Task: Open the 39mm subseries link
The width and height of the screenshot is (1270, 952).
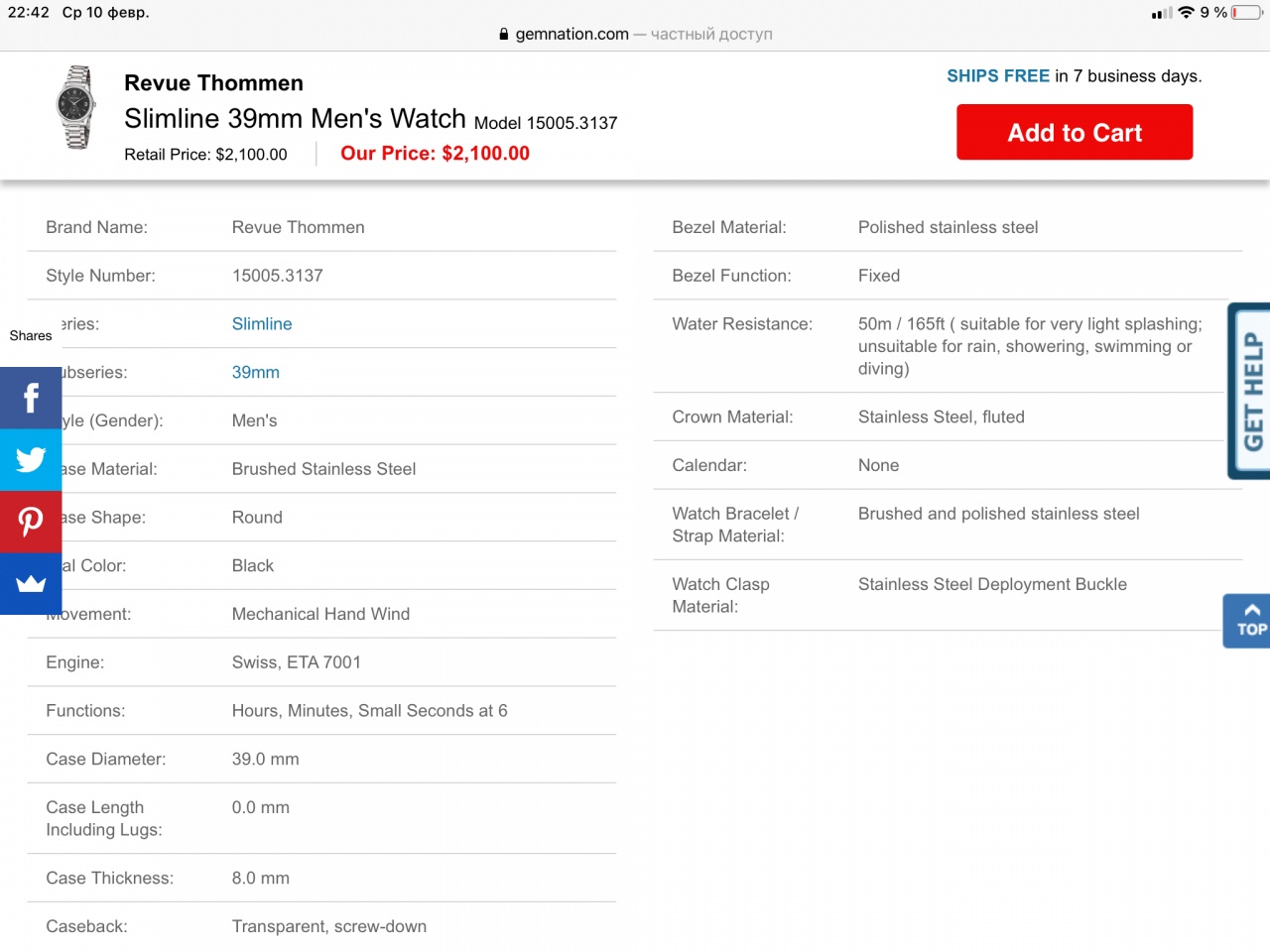Action: [256, 373]
